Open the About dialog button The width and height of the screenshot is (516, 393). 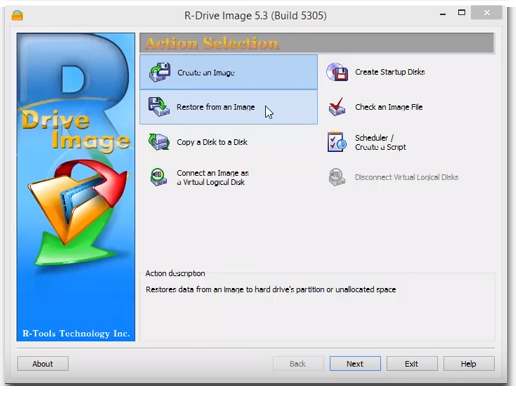[x=43, y=364]
